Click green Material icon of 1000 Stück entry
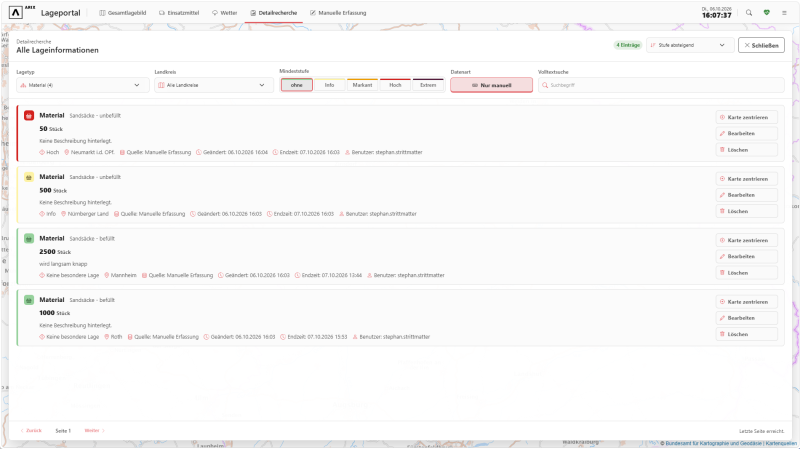The width and height of the screenshot is (800, 449). tap(29, 300)
